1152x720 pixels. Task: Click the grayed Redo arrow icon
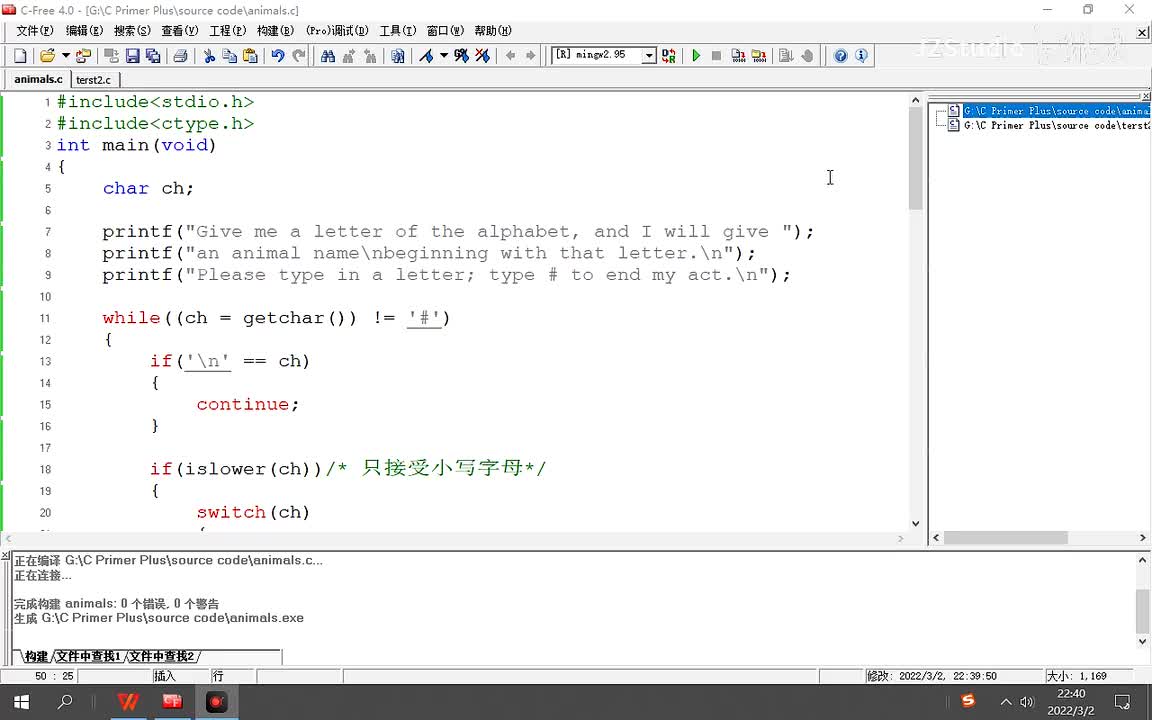[x=298, y=56]
